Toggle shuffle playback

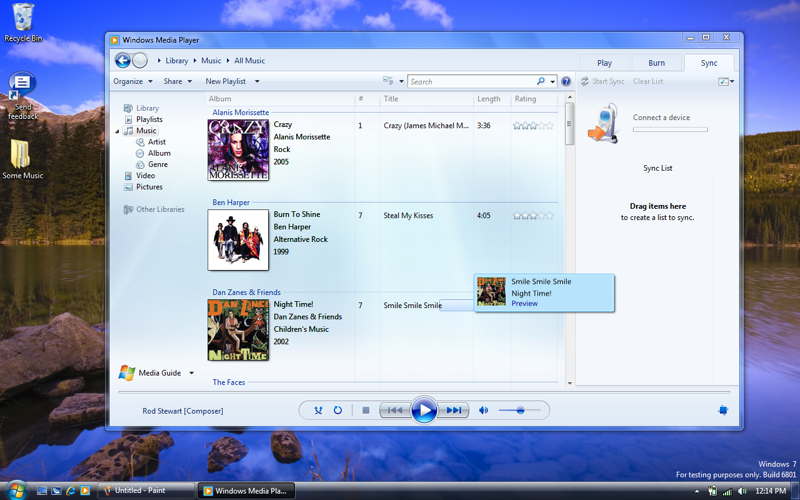click(318, 410)
